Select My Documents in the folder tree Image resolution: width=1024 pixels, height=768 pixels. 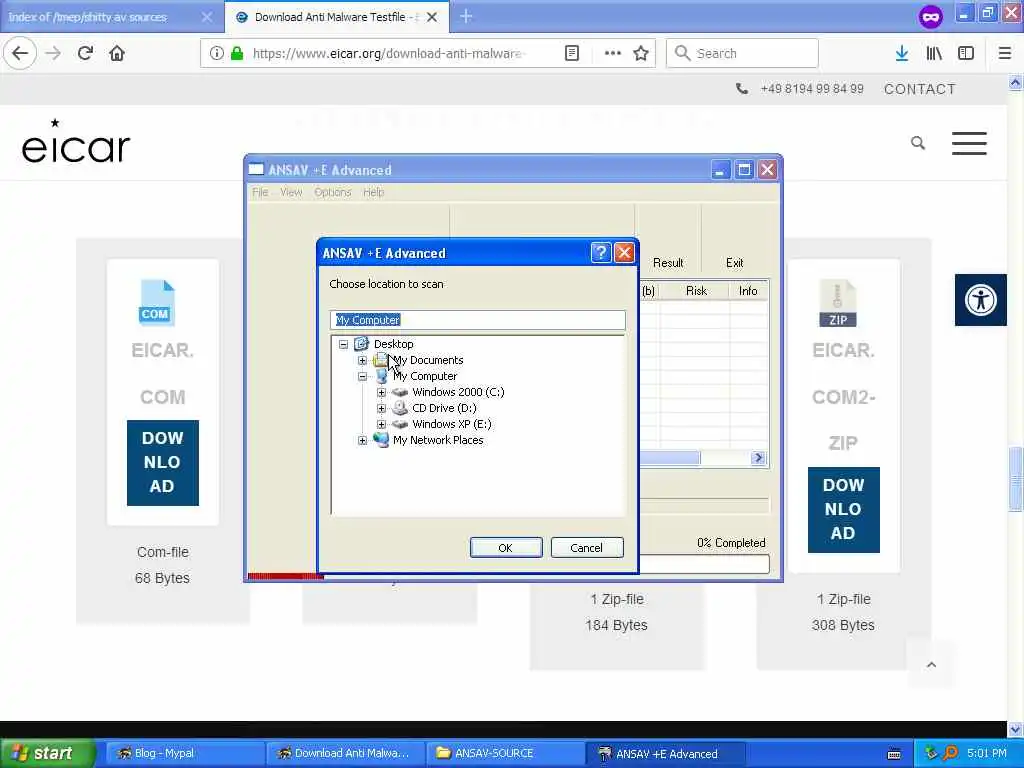(428, 360)
